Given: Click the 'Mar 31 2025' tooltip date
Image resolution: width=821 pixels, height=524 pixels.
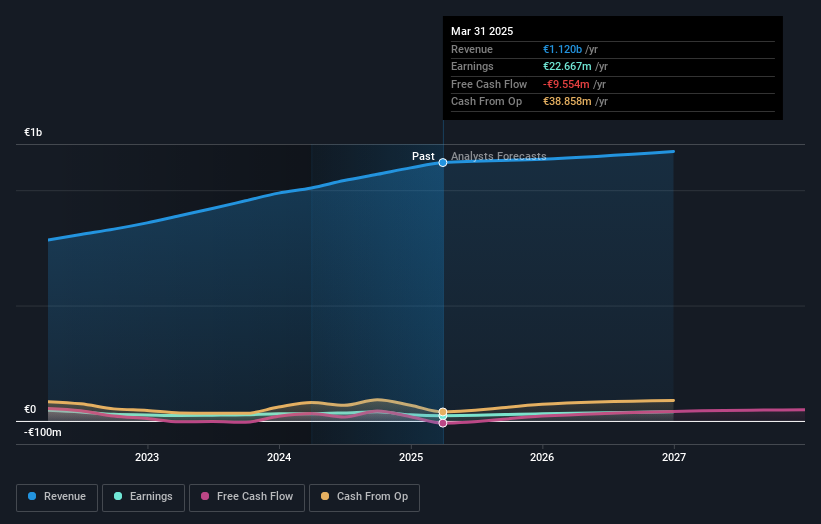Looking at the screenshot, I should click(x=482, y=31).
